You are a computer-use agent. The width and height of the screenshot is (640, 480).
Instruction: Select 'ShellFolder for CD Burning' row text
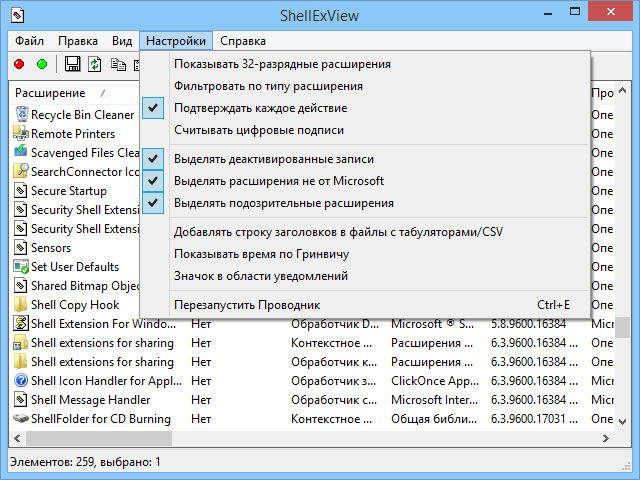[101, 419]
